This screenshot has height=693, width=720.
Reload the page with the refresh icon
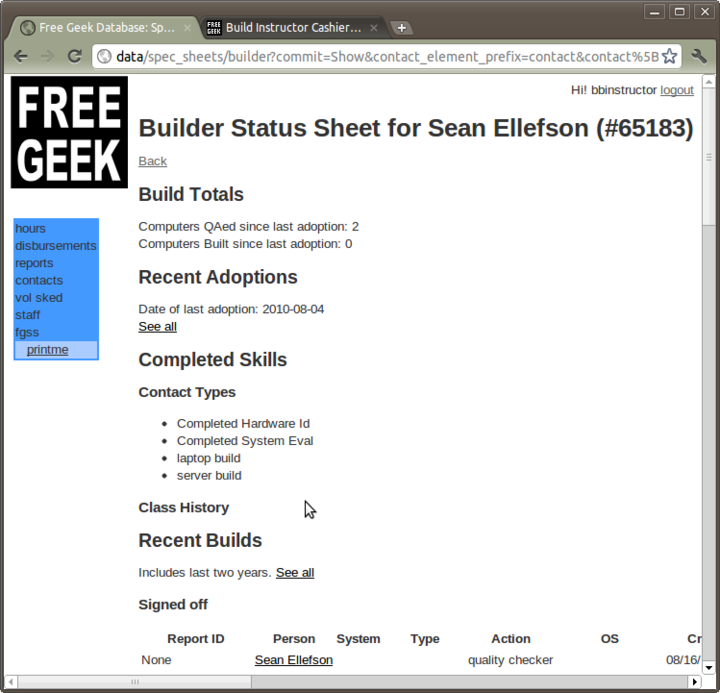[74, 56]
